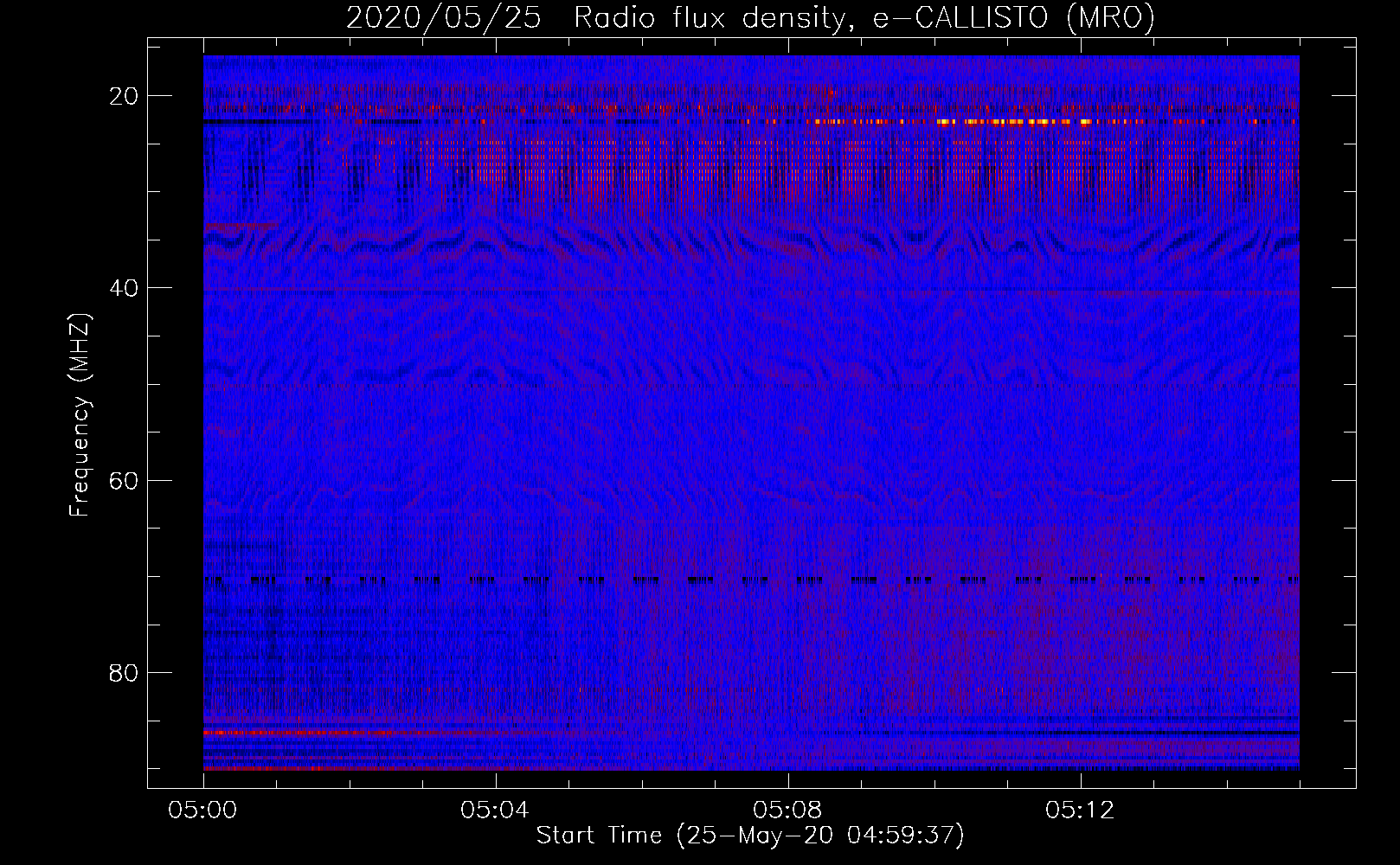
Task: Click the 05:12 time tick label
Action: [x=1080, y=811]
